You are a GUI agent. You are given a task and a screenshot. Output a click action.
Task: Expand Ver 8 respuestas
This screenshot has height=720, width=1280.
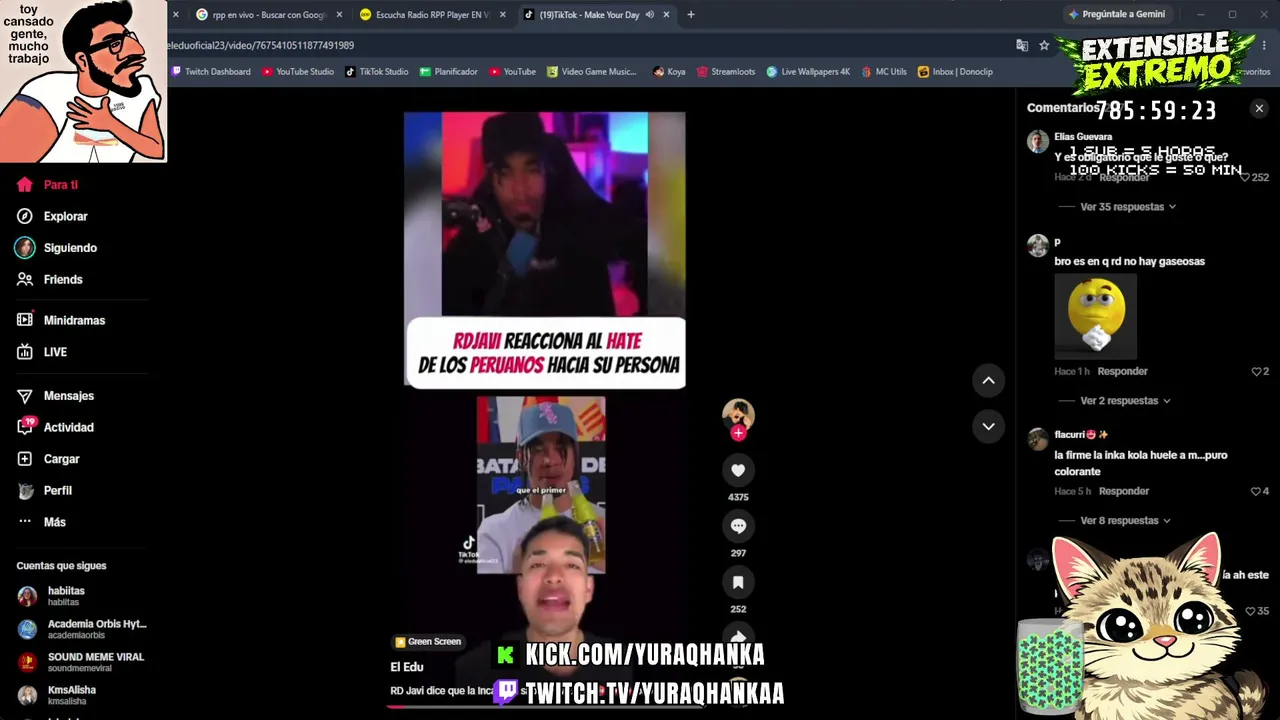pos(1125,521)
